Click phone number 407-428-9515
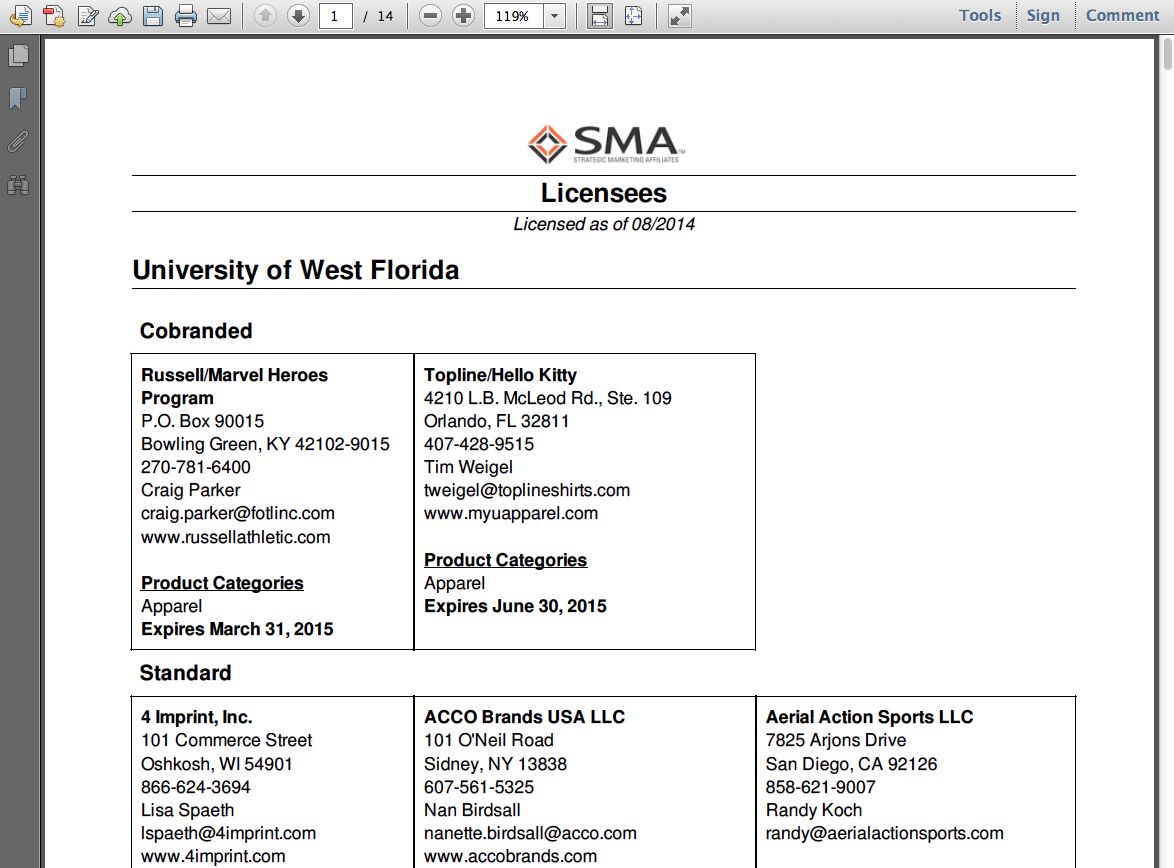Viewport: 1174px width, 868px height. (x=478, y=444)
